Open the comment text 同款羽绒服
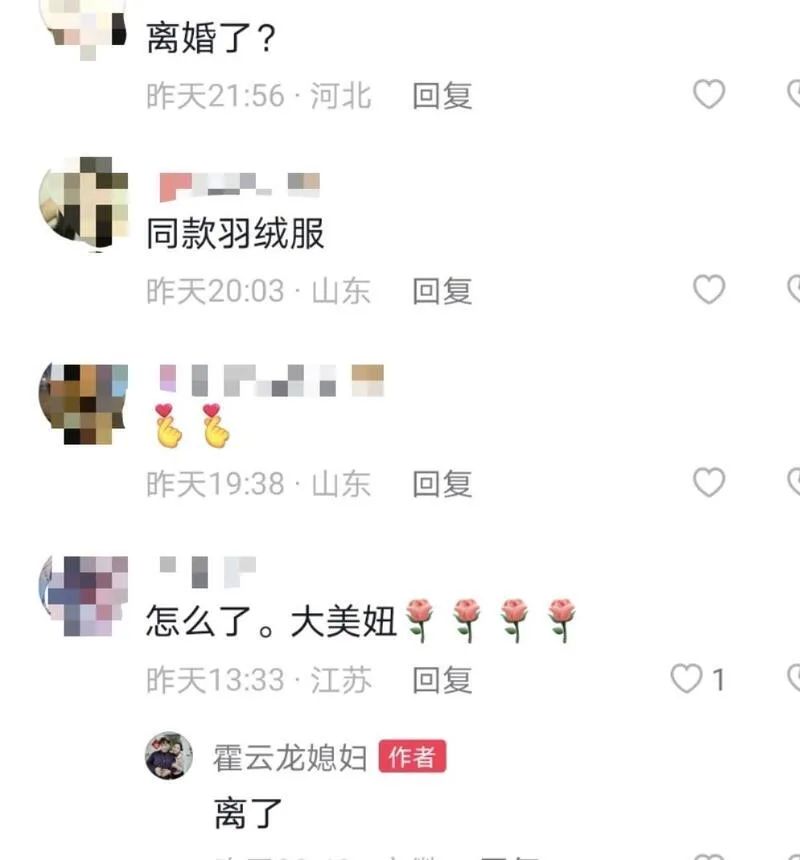Image resolution: width=800 pixels, height=860 pixels. click(235, 234)
